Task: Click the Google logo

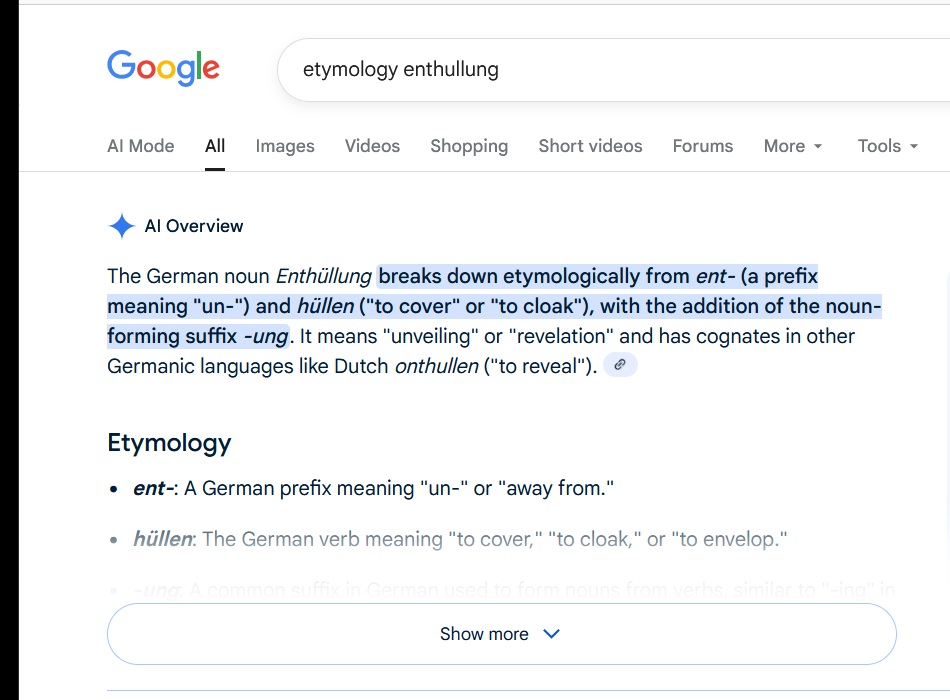Action: click(x=163, y=68)
